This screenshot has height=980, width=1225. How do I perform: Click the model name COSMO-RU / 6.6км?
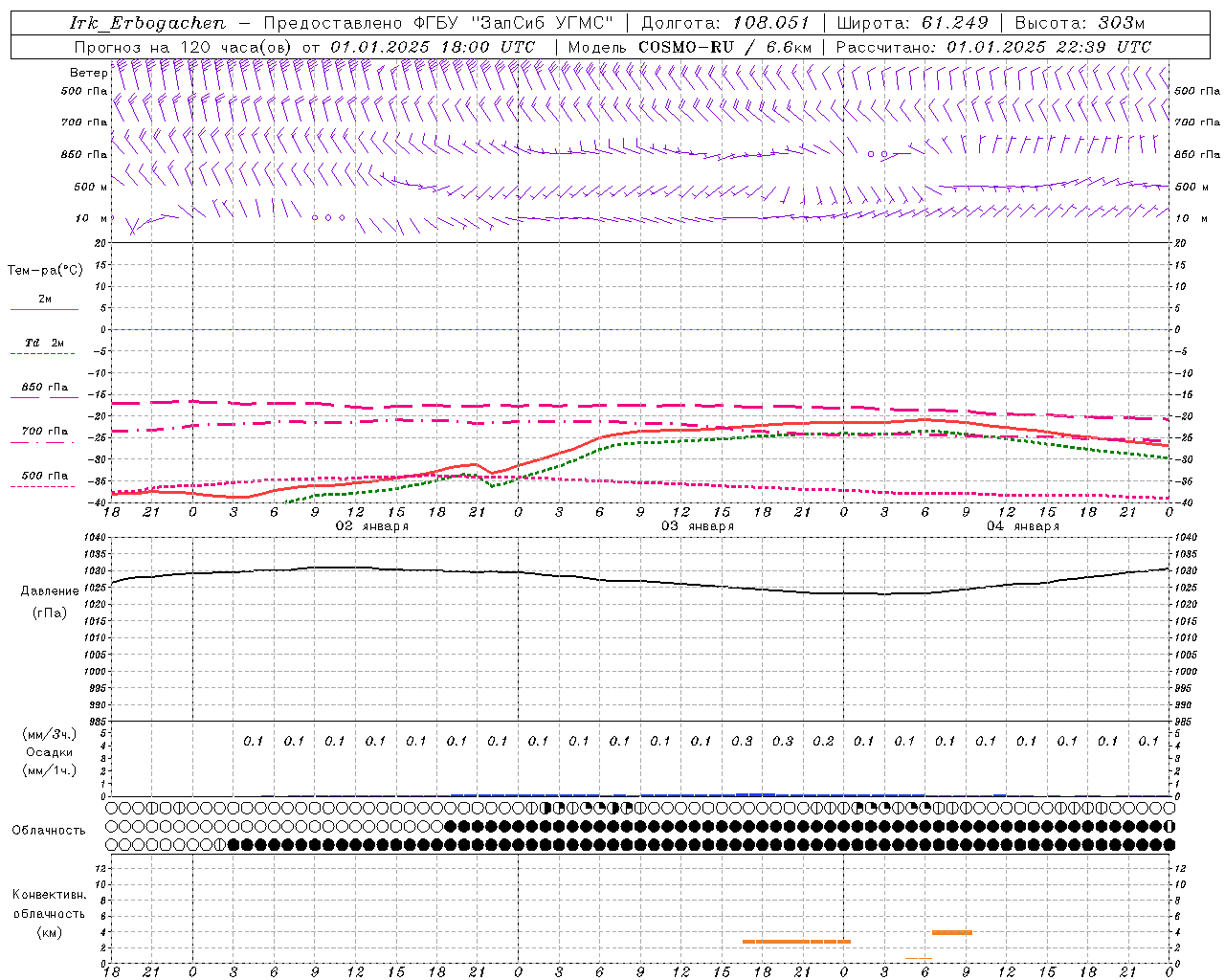pos(725,47)
